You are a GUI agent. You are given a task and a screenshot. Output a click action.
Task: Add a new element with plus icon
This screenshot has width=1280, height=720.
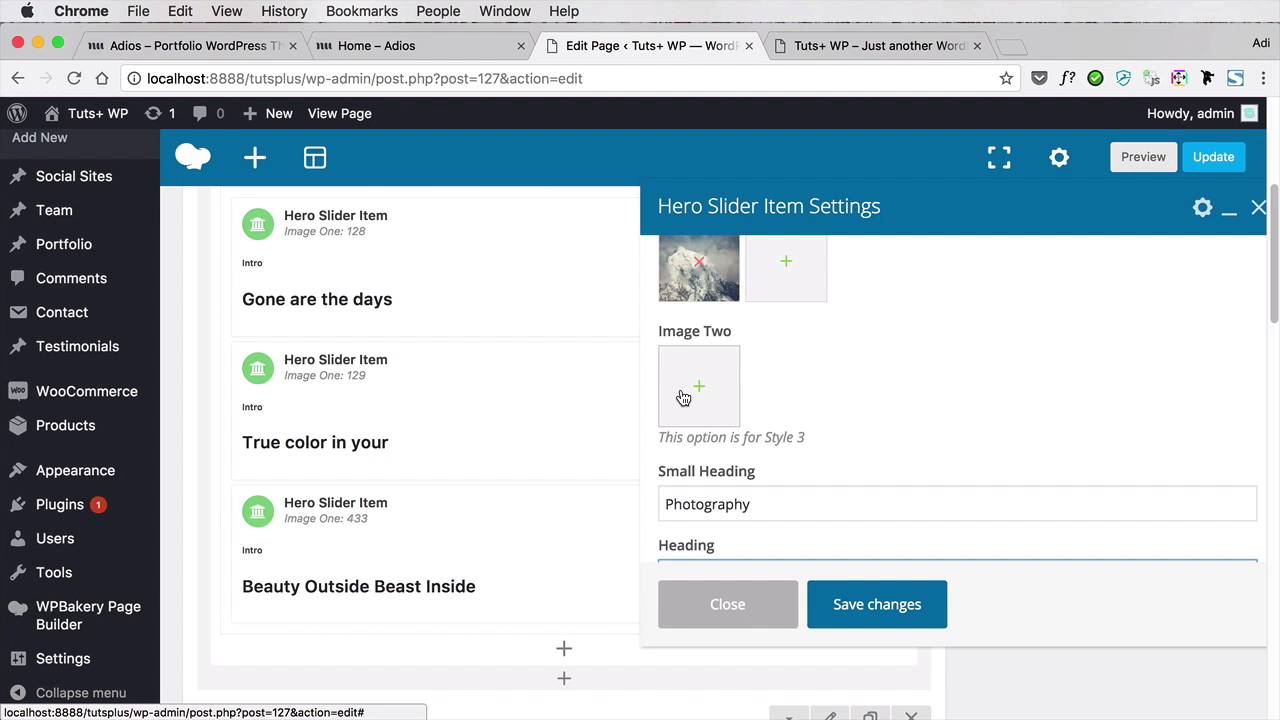[x=255, y=157]
